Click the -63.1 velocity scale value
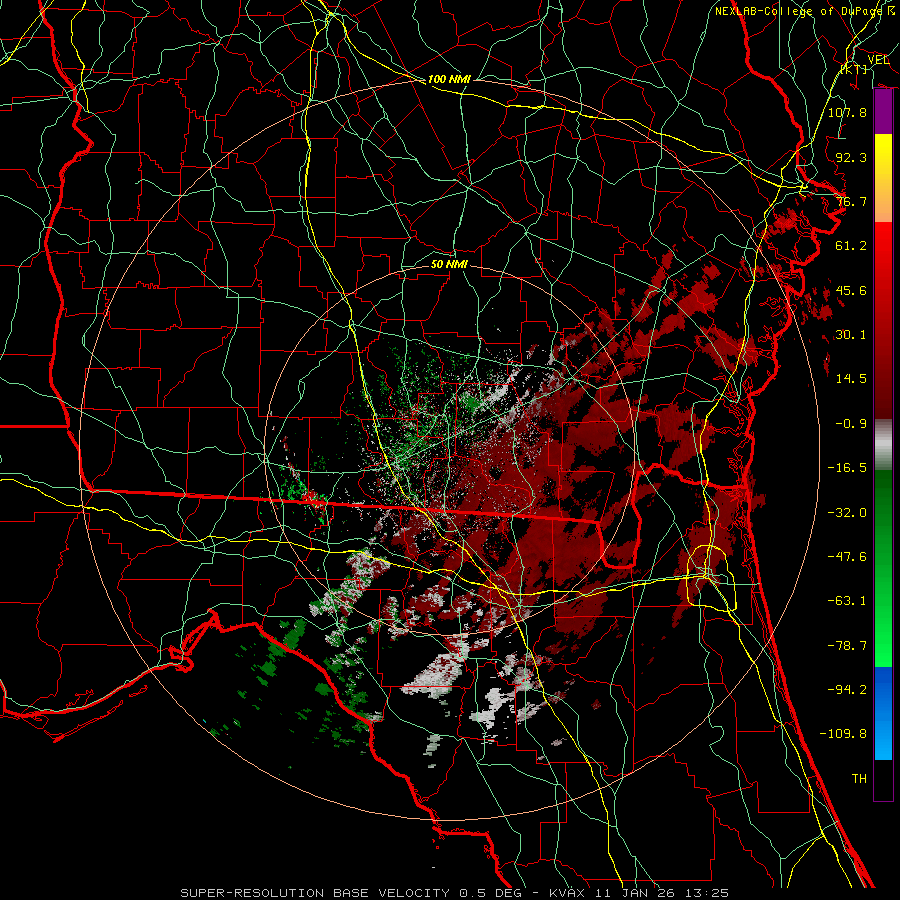900x900 pixels. click(x=847, y=601)
